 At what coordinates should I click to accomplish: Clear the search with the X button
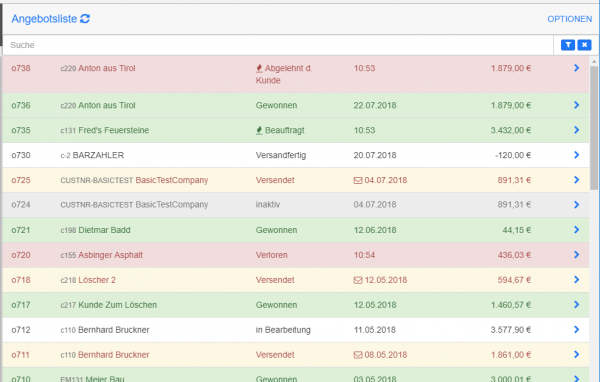point(584,45)
